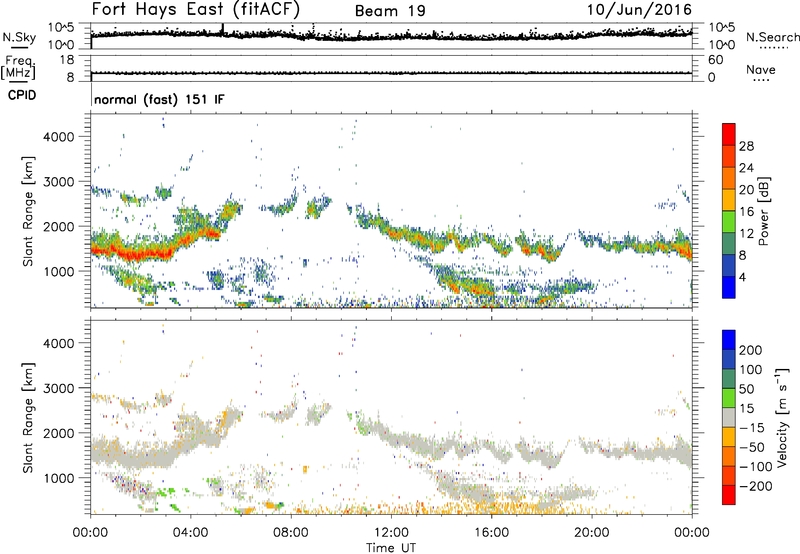
Task: Click the '-50' velocity scale value
Action: click(752, 447)
